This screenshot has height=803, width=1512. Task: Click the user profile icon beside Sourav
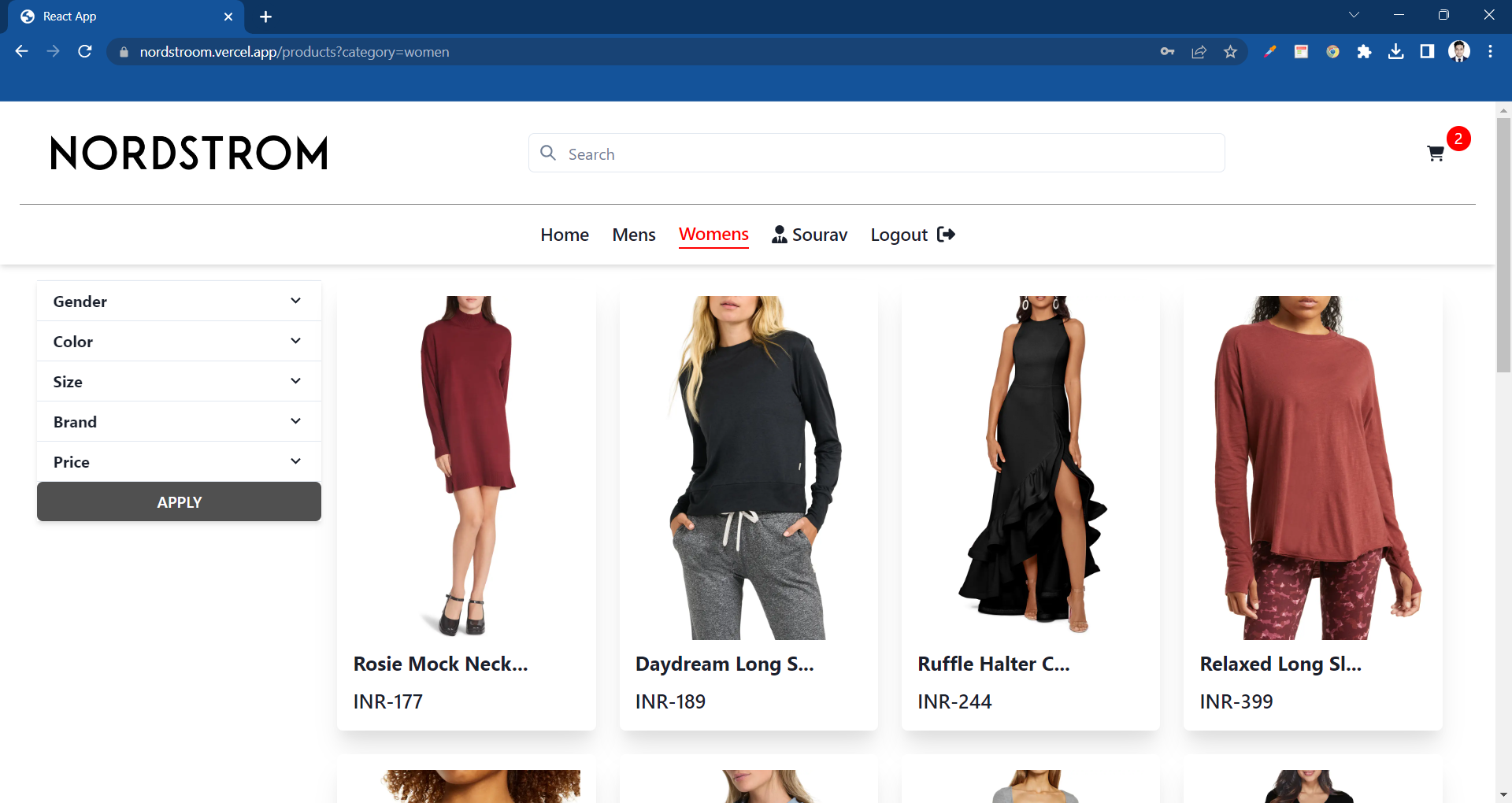point(780,234)
